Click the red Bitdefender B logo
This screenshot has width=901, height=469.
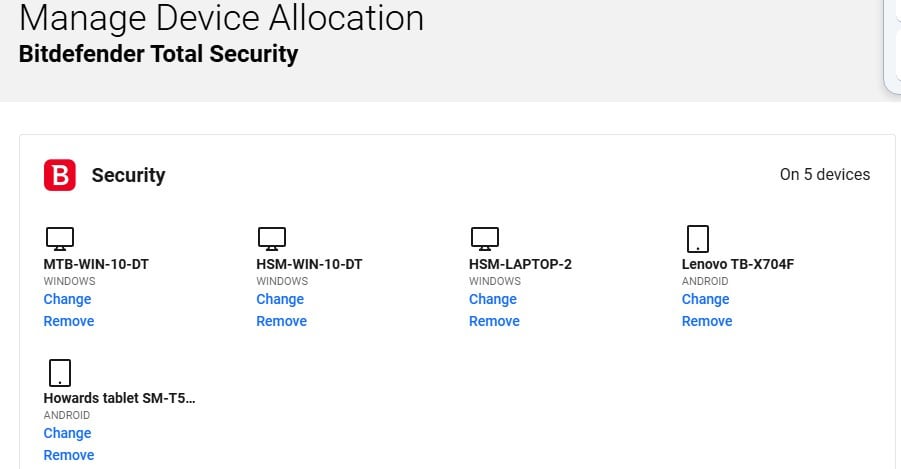click(60, 175)
